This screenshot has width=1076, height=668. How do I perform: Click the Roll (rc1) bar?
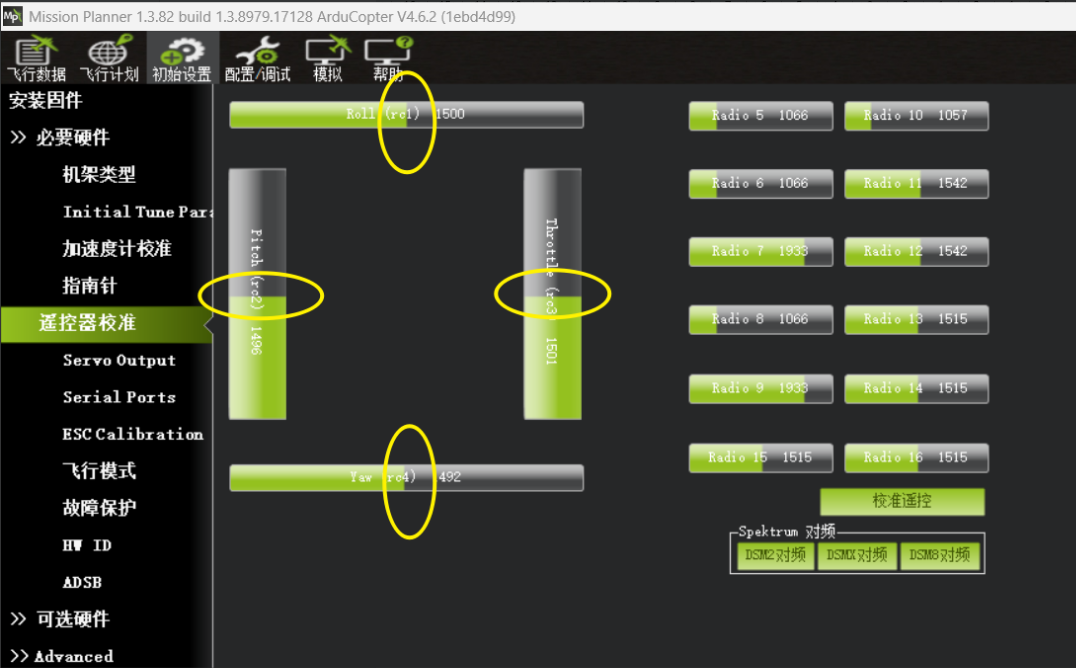click(406, 115)
